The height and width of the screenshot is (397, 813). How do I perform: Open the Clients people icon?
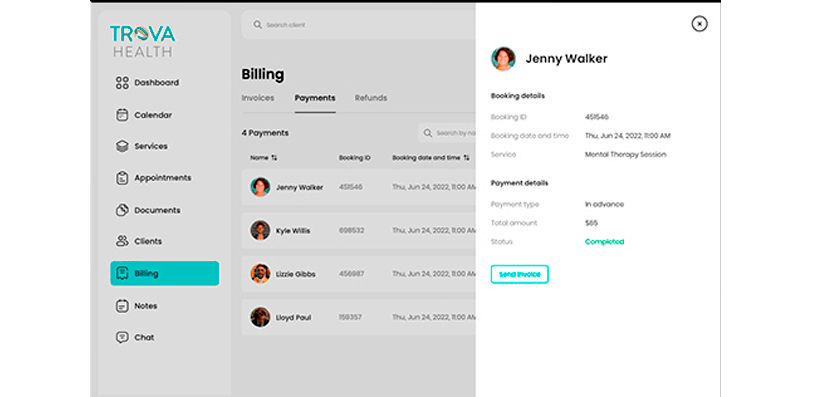pos(122,241)
